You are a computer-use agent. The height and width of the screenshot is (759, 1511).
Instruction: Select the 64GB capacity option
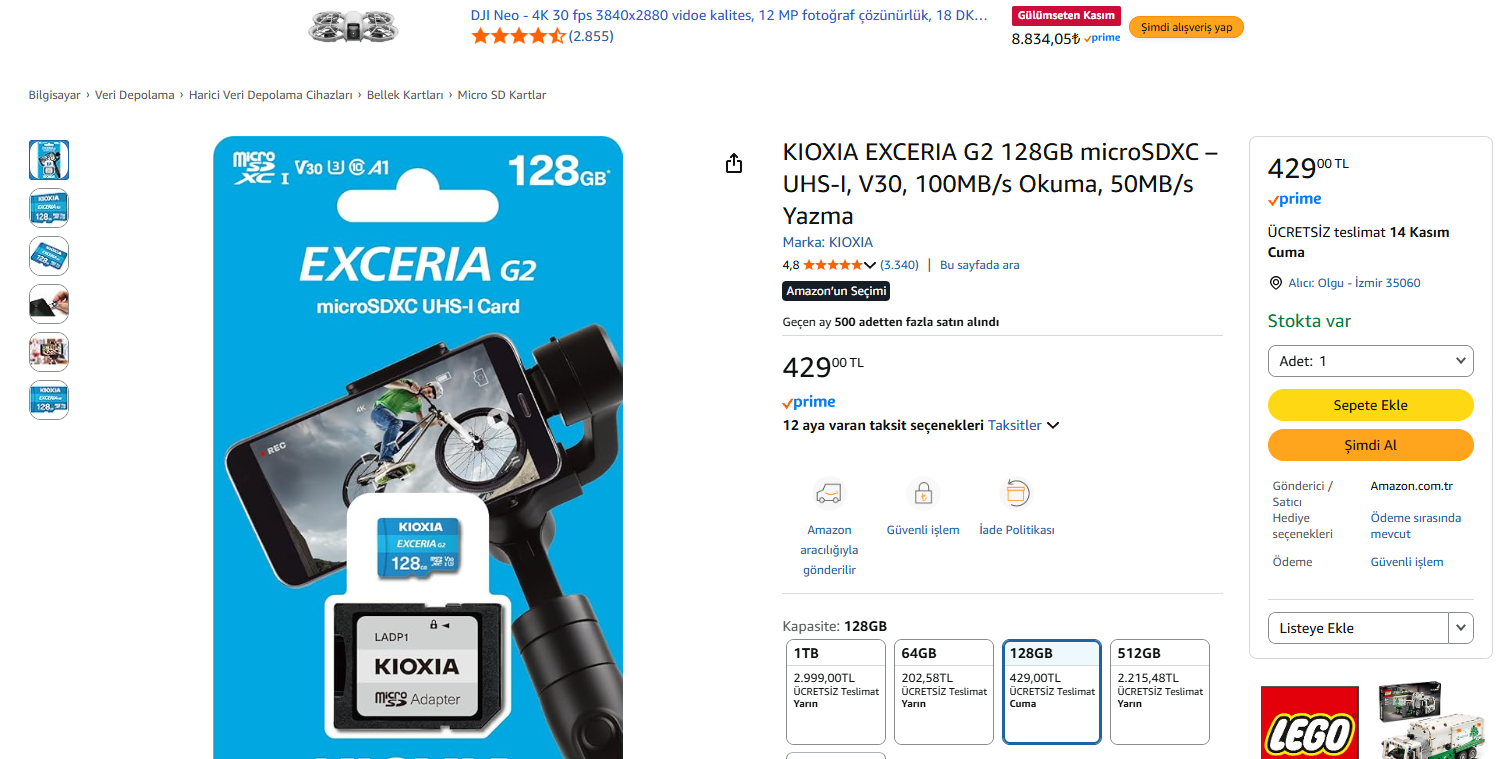(x=944, y=692)
